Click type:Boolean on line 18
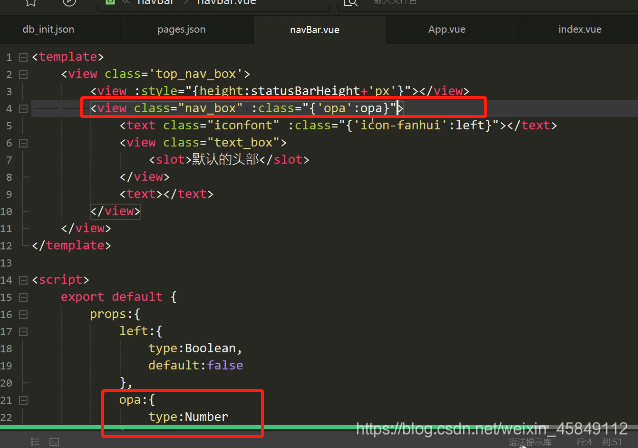Screen dimensions: 638x448 coord(192,348)
